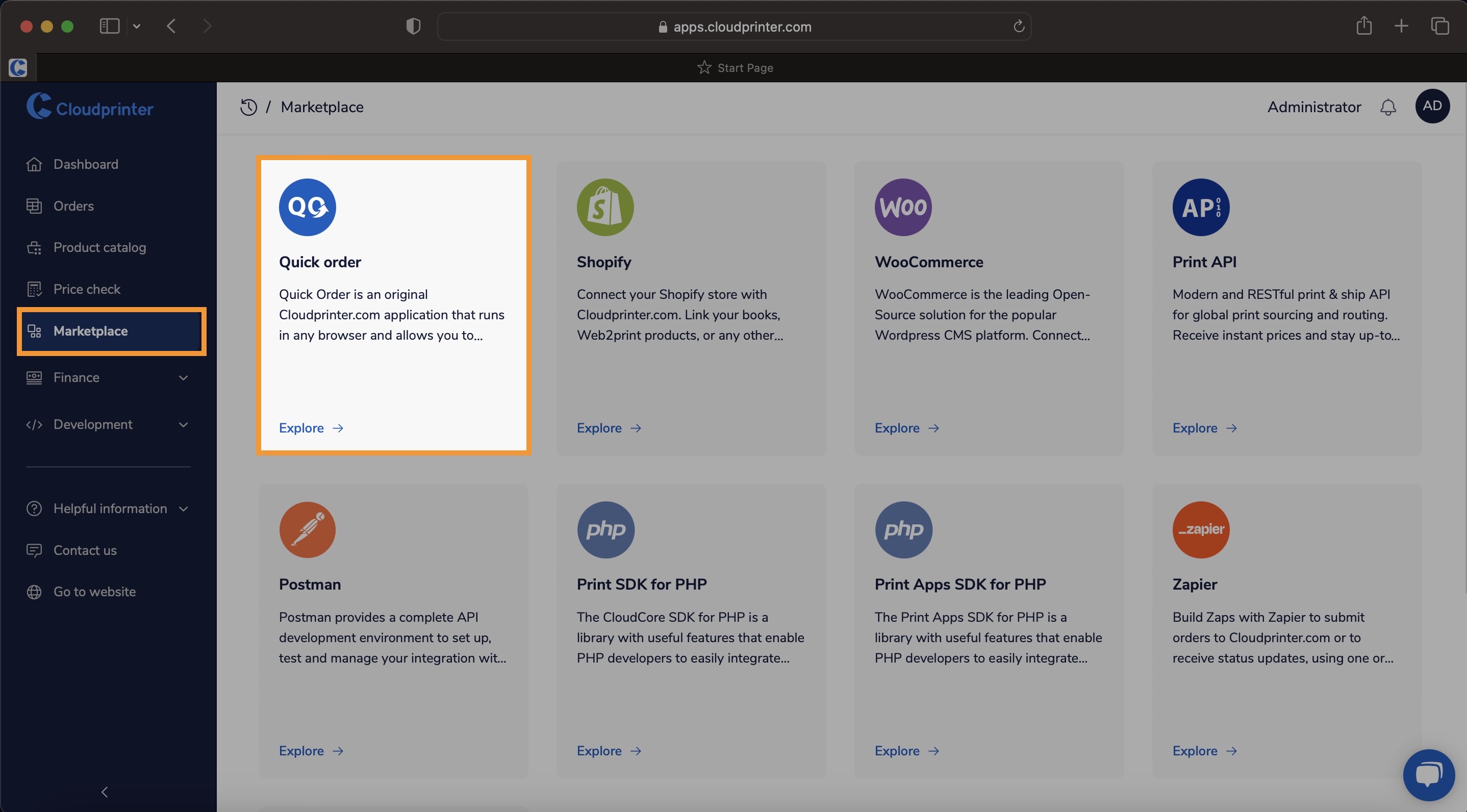The width and height of the screenshot is (1467, 812).
Task: Click the Helpful information question icon
Action: click(x=34, y=509)
